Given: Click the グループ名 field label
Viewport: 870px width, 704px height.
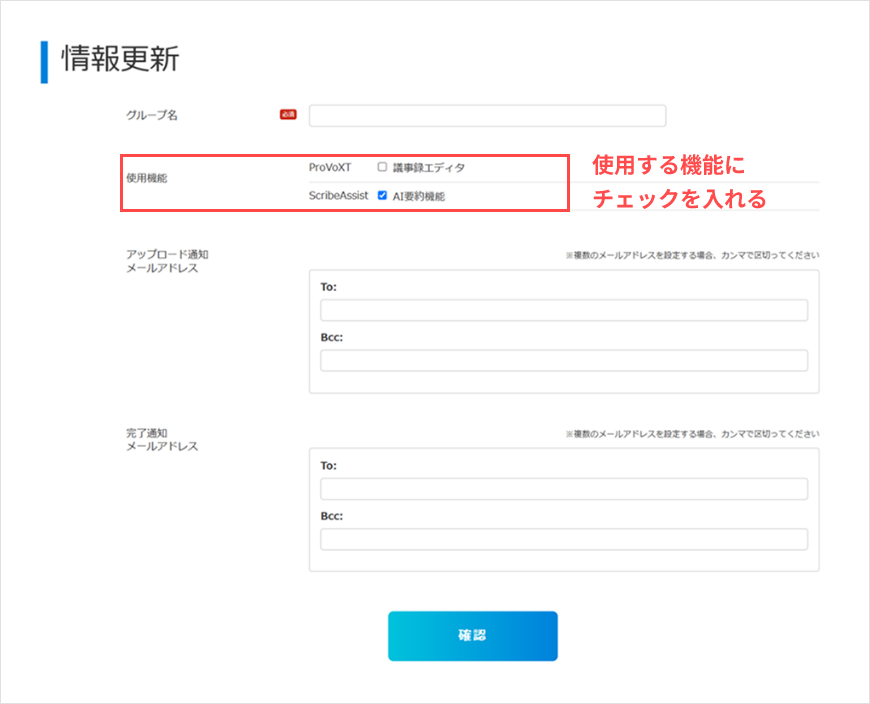Looking at the screenshot, I should tap(152, 115).
